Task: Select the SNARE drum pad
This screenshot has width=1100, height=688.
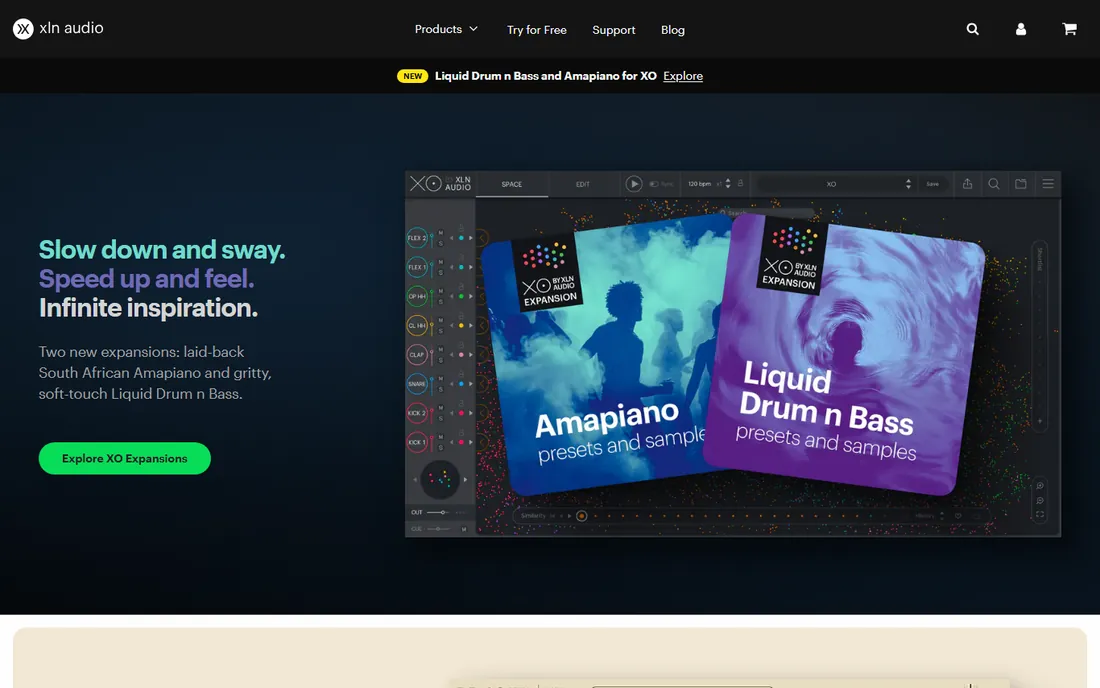Action: (x=417, y=384)
